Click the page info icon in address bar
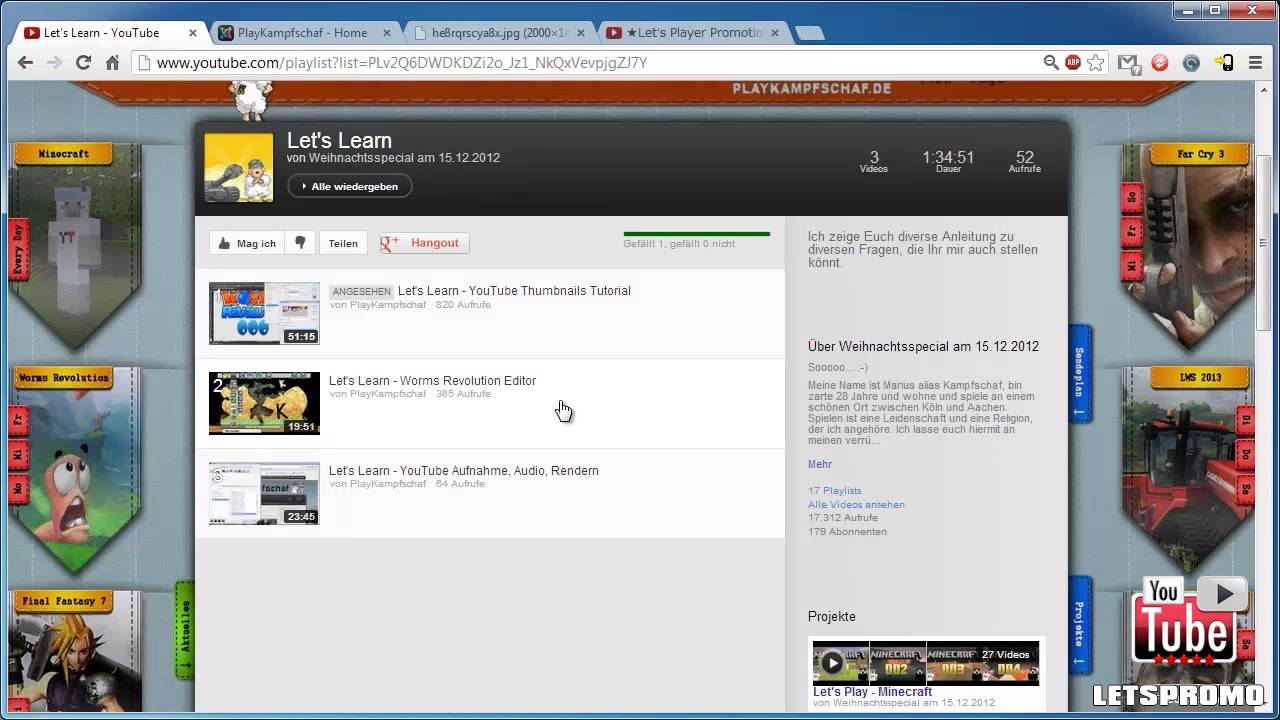This screenshot has height=720, width=1280. [144, 63]
